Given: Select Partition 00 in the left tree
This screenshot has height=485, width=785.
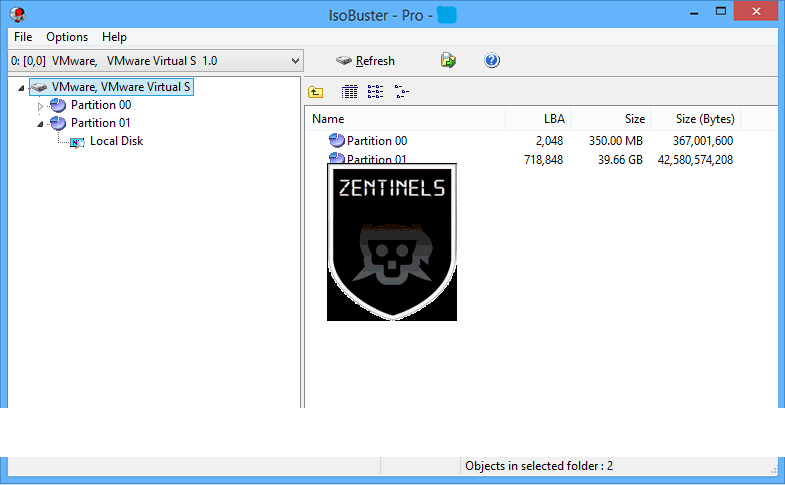Looking at the screenshot, I should pos(101,105).
